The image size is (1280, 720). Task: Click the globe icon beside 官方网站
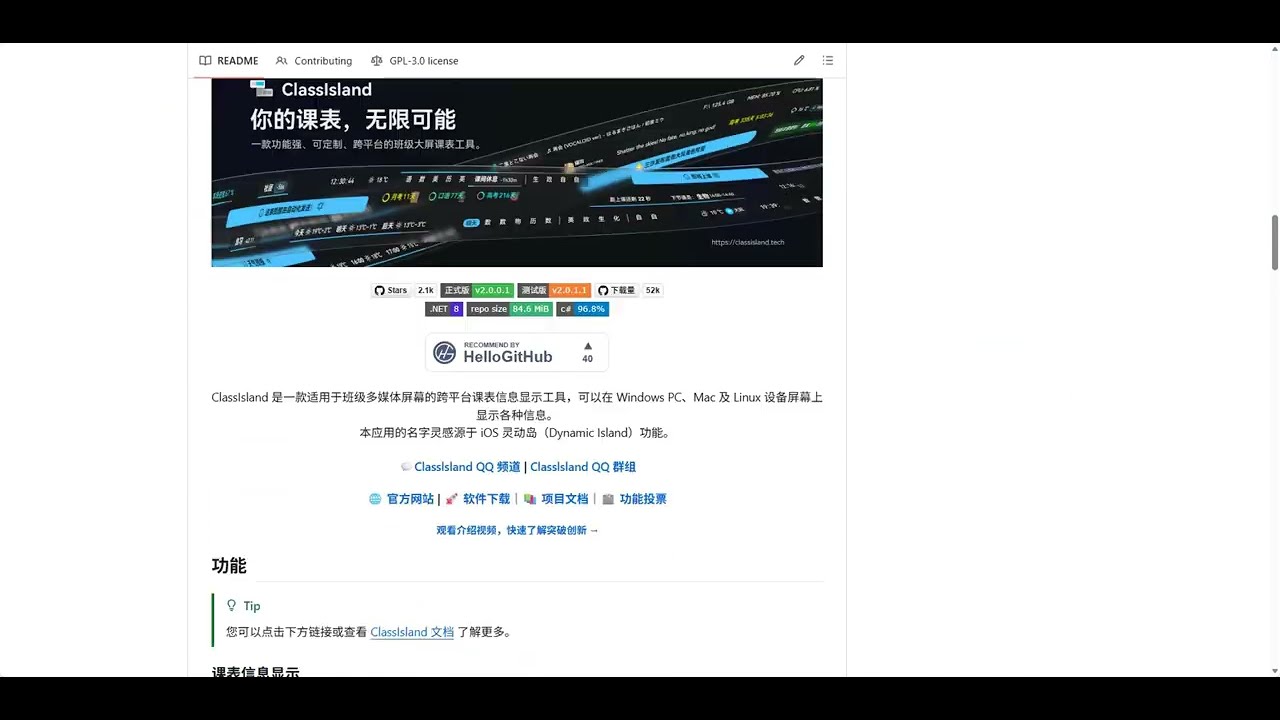point(375,499)
